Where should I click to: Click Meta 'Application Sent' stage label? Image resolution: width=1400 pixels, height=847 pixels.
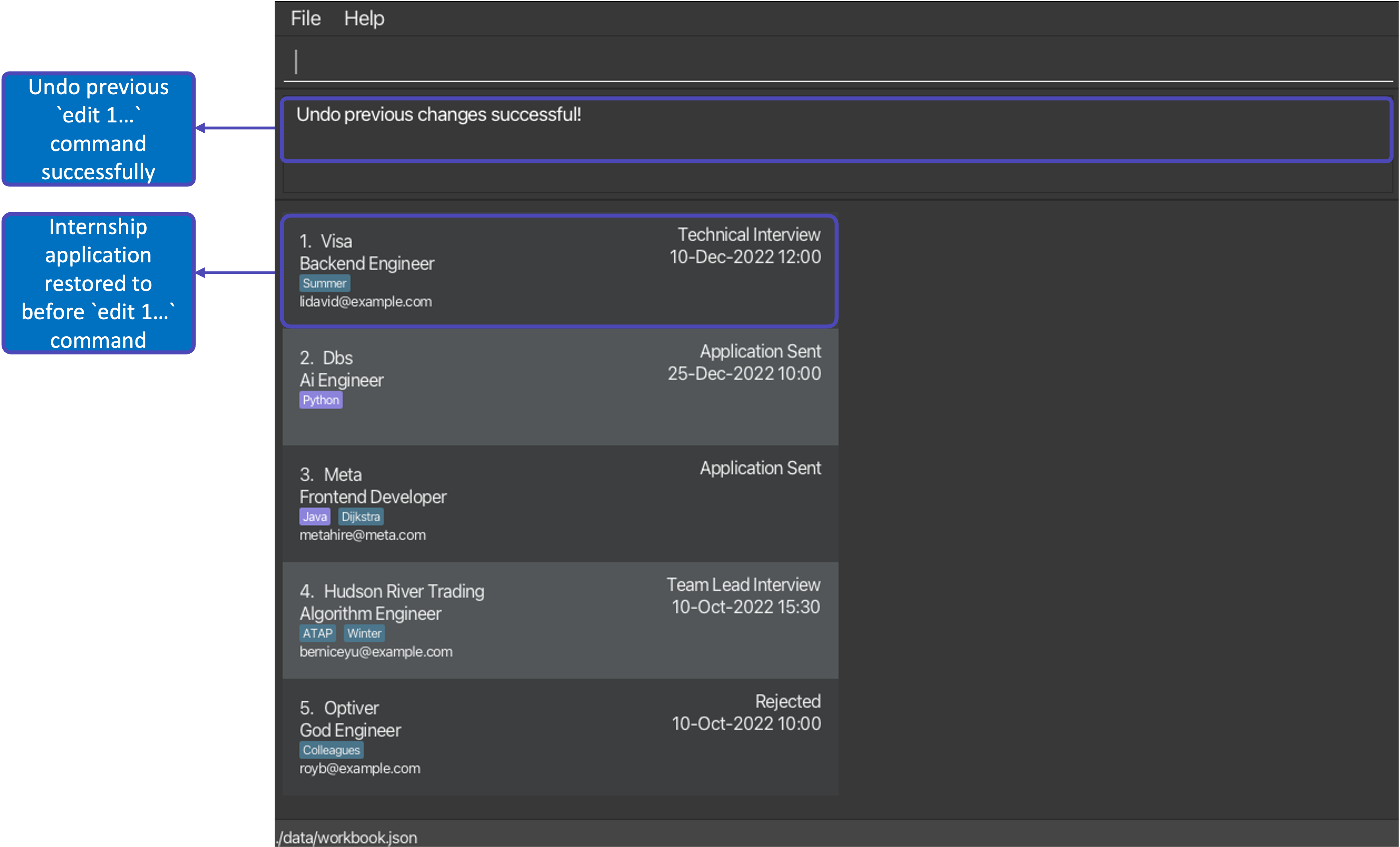760,468
